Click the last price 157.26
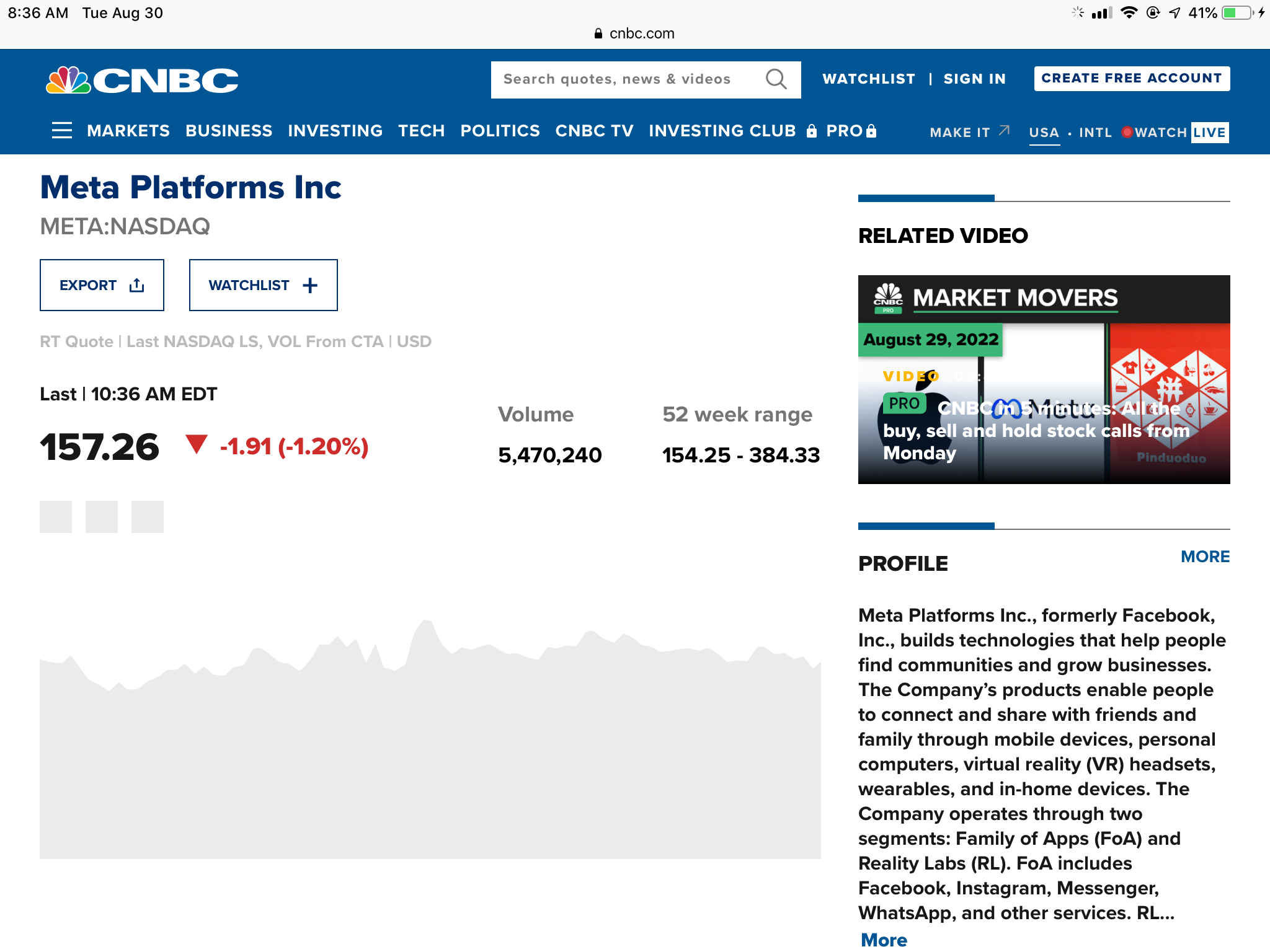1270x952 pixels. tap(100, 447)
